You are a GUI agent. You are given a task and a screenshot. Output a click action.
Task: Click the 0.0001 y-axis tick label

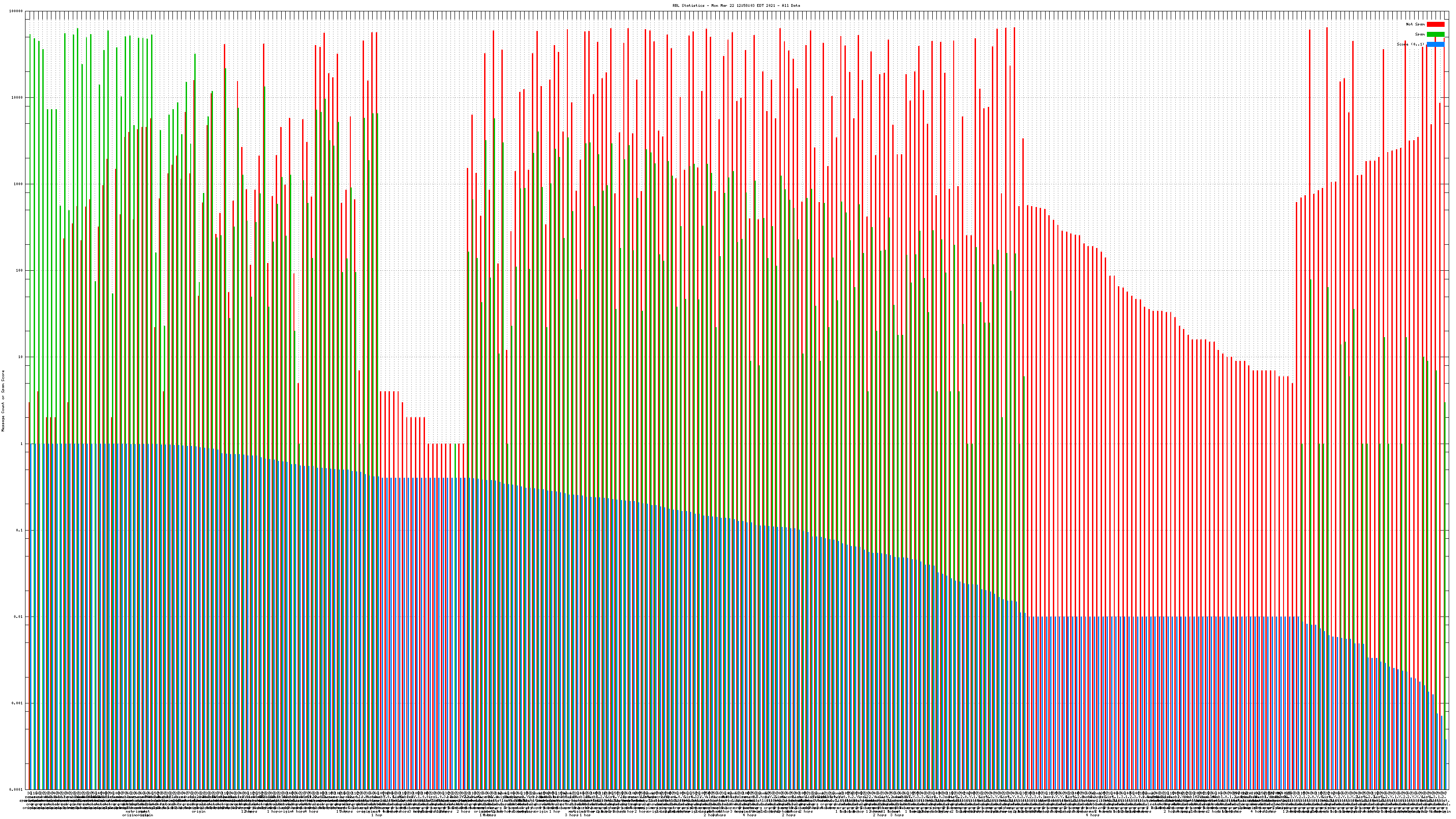pyautogui.click(x=17, y=789)
